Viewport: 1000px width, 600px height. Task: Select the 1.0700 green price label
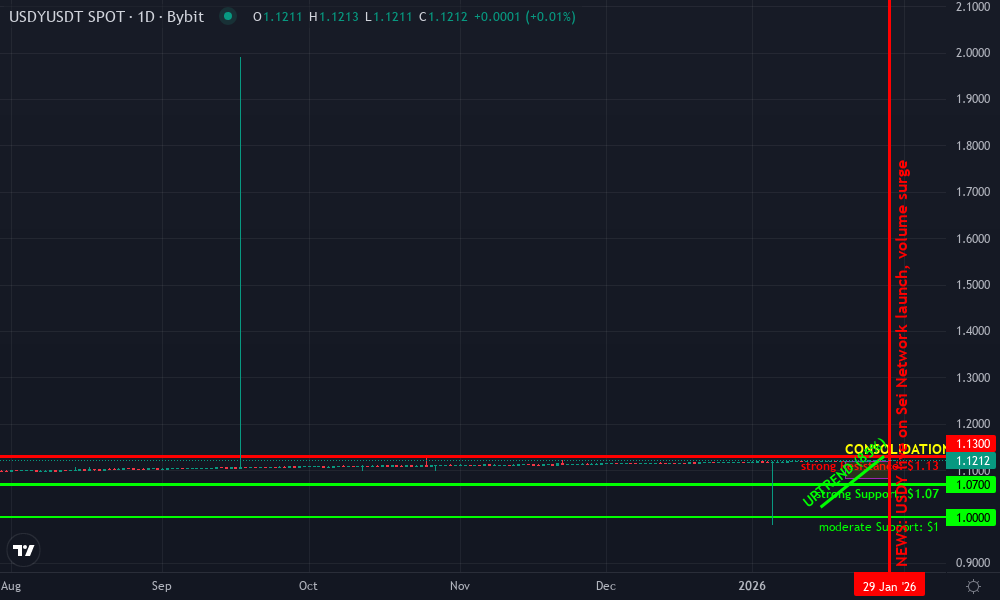[x=971, y=485]
